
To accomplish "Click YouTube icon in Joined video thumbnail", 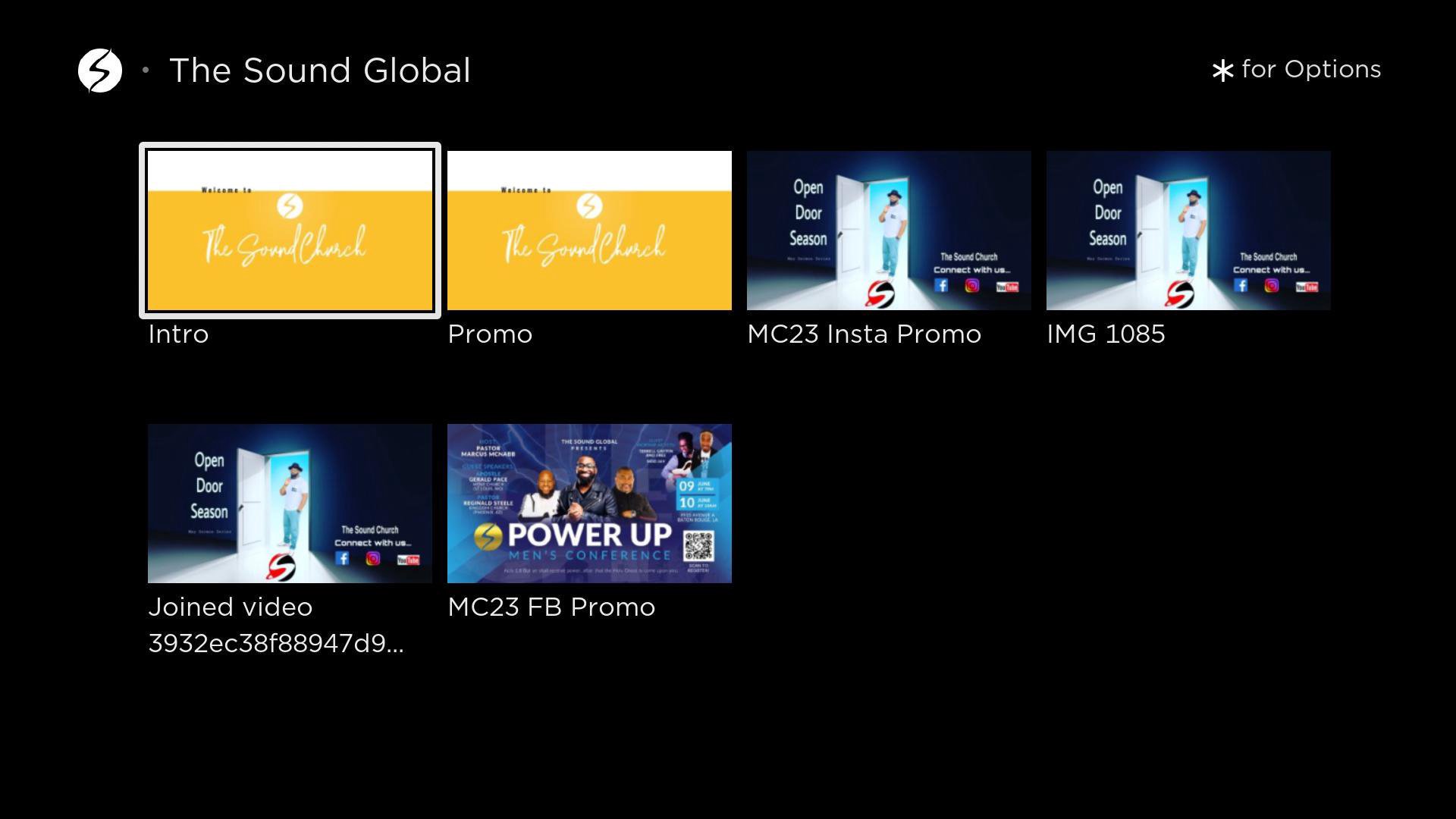I will coord(408,560).
